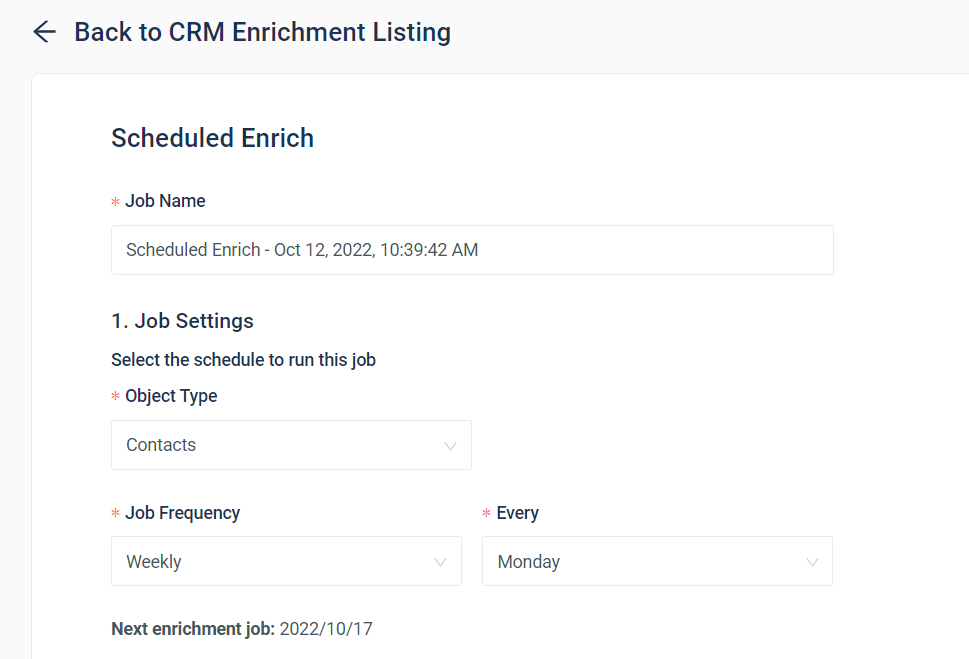This screenshot has height=659, width=969.
Task: Click the red asterisk beside Job Frequency
Action: (115, 514)
